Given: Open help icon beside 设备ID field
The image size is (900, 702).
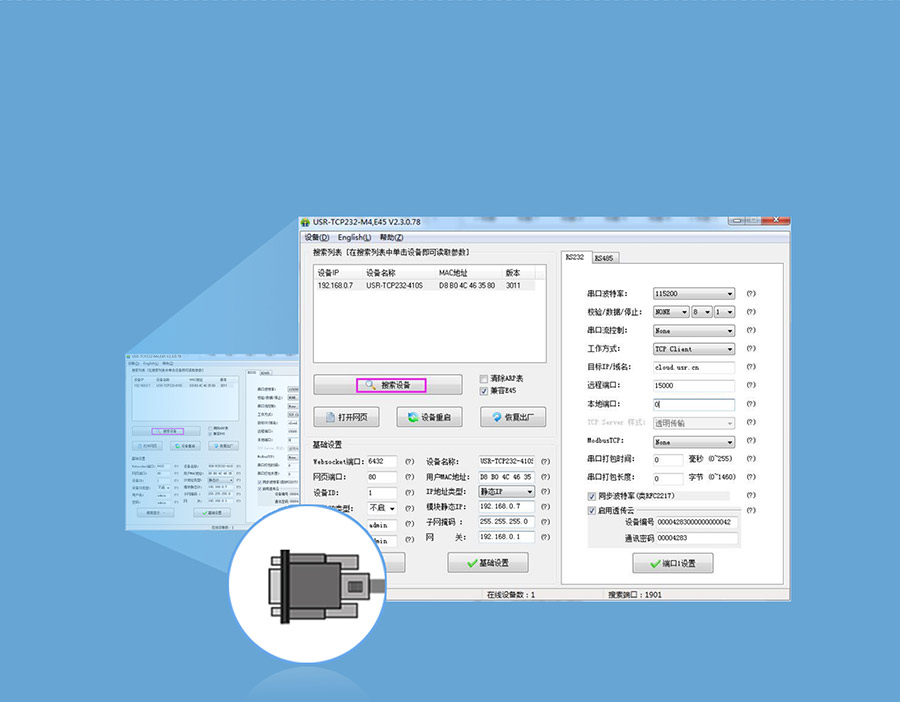Looking at the screenshot, I should tap(409, 493).
